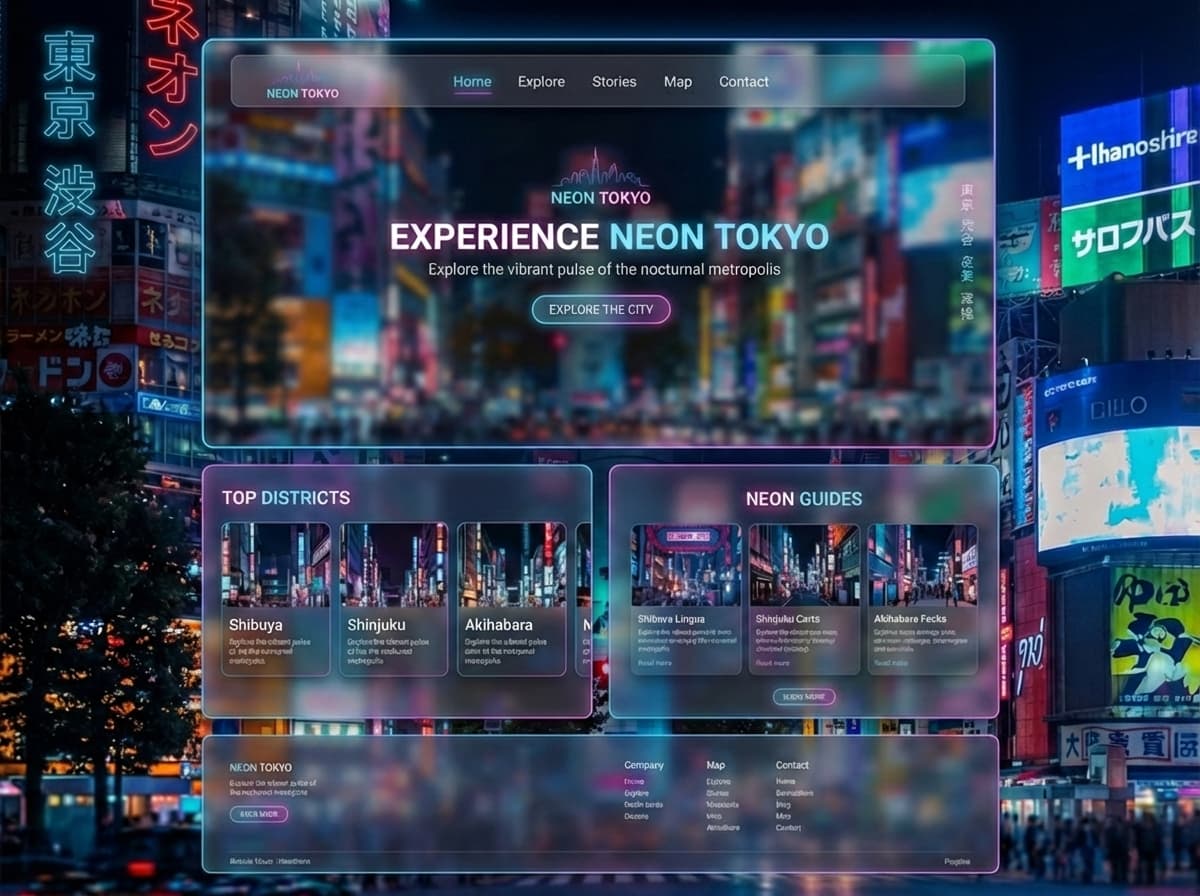Image resolution: width=1200 pixels, height=896 pixels.
Task: Click Read more on the middle guide card
Action: [x=772, y=663]
